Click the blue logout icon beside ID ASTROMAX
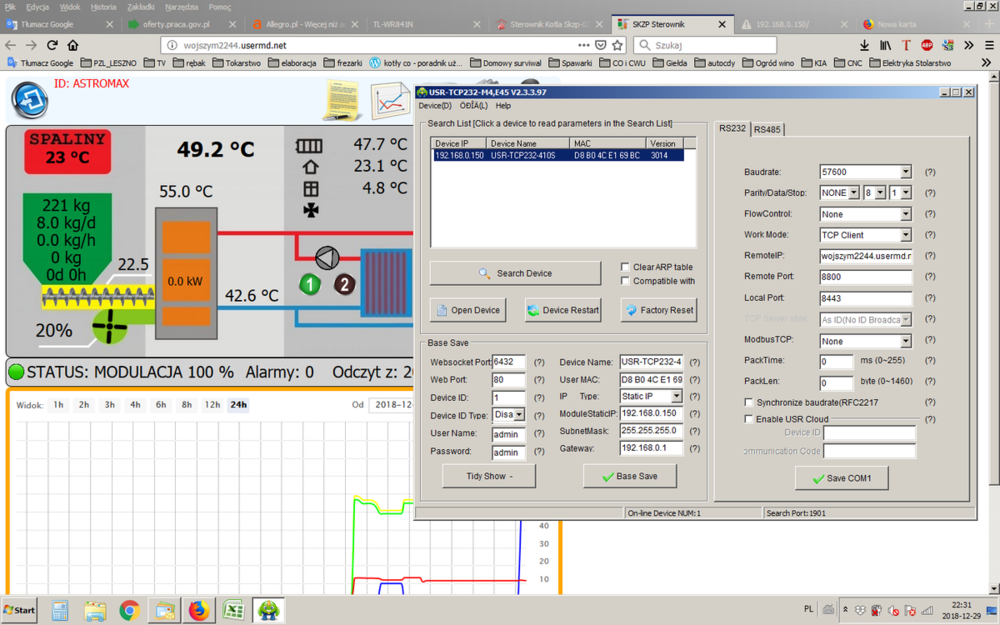 pos(29,99)
